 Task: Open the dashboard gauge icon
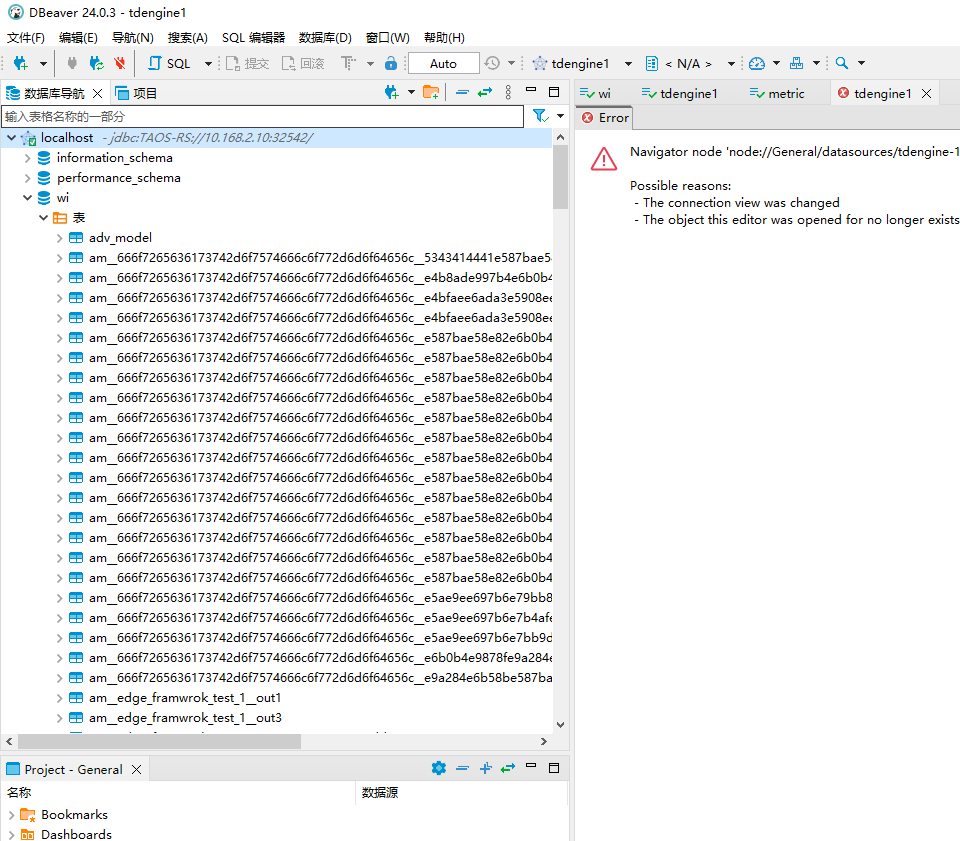pos(757,63)
